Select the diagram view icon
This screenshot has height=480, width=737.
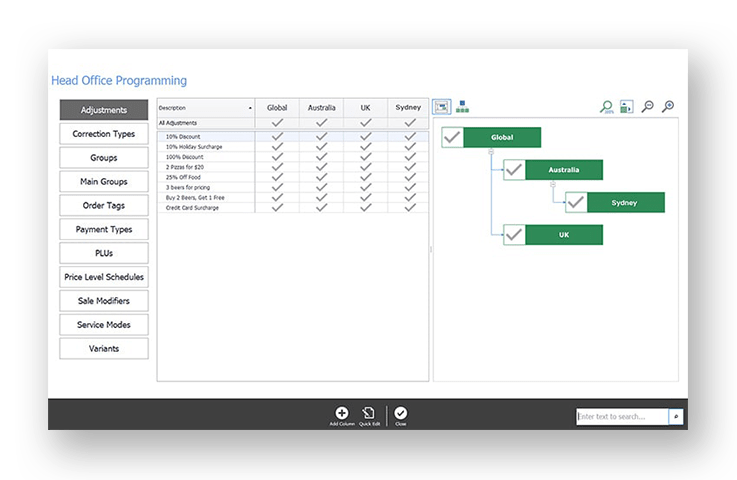441,107
